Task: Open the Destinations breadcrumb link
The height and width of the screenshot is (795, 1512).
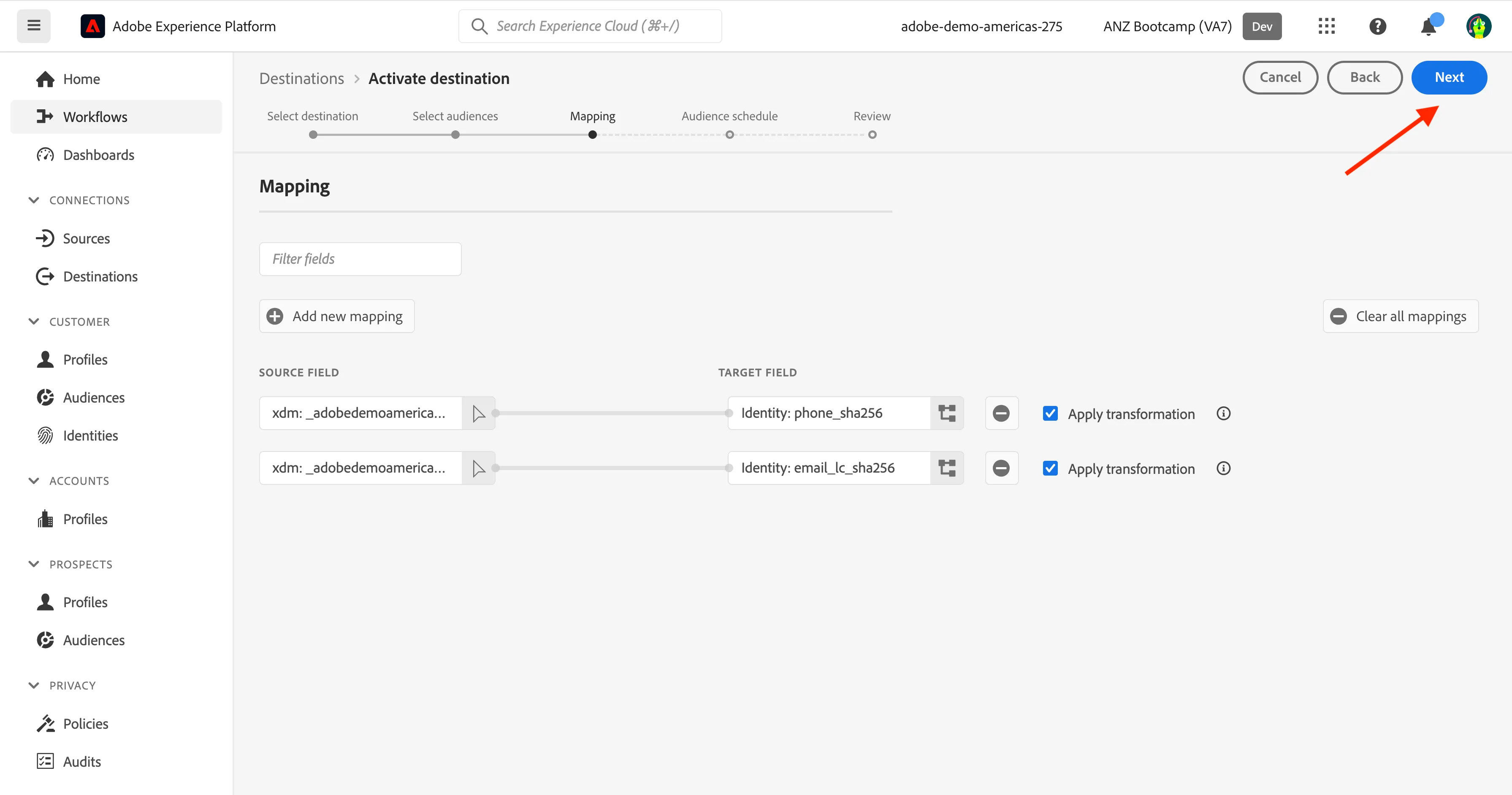Action: (x=302, y=78)
